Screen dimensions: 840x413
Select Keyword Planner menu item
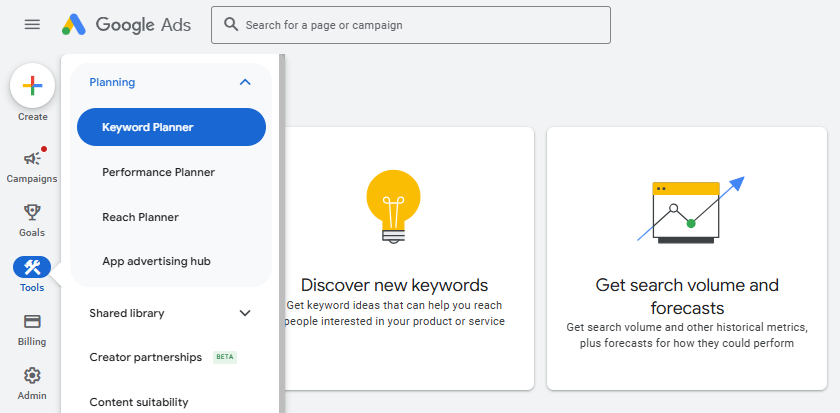[x=171, y=127]
